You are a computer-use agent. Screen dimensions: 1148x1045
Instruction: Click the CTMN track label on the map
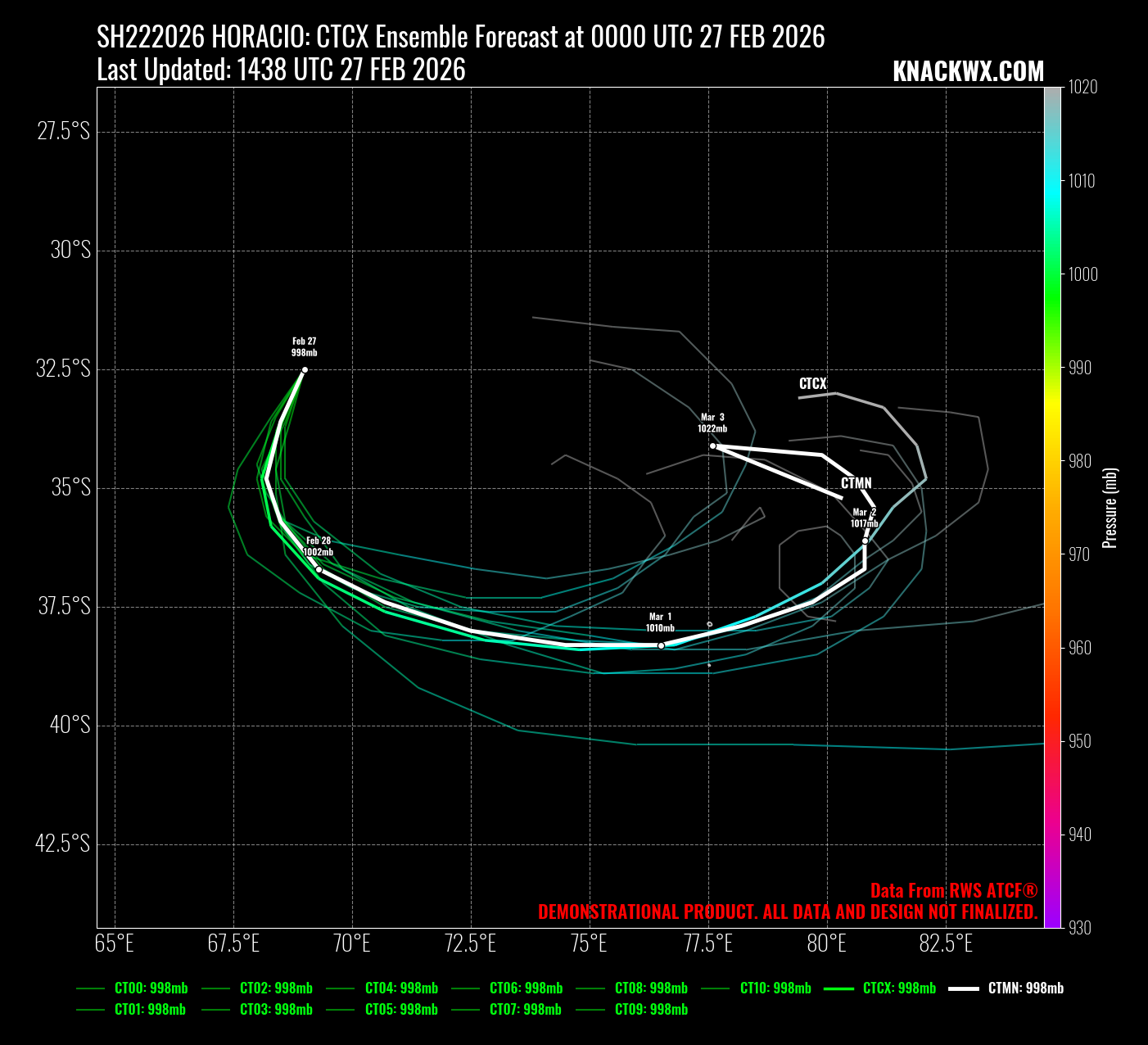pyautogui.click(x=856, y=483)
